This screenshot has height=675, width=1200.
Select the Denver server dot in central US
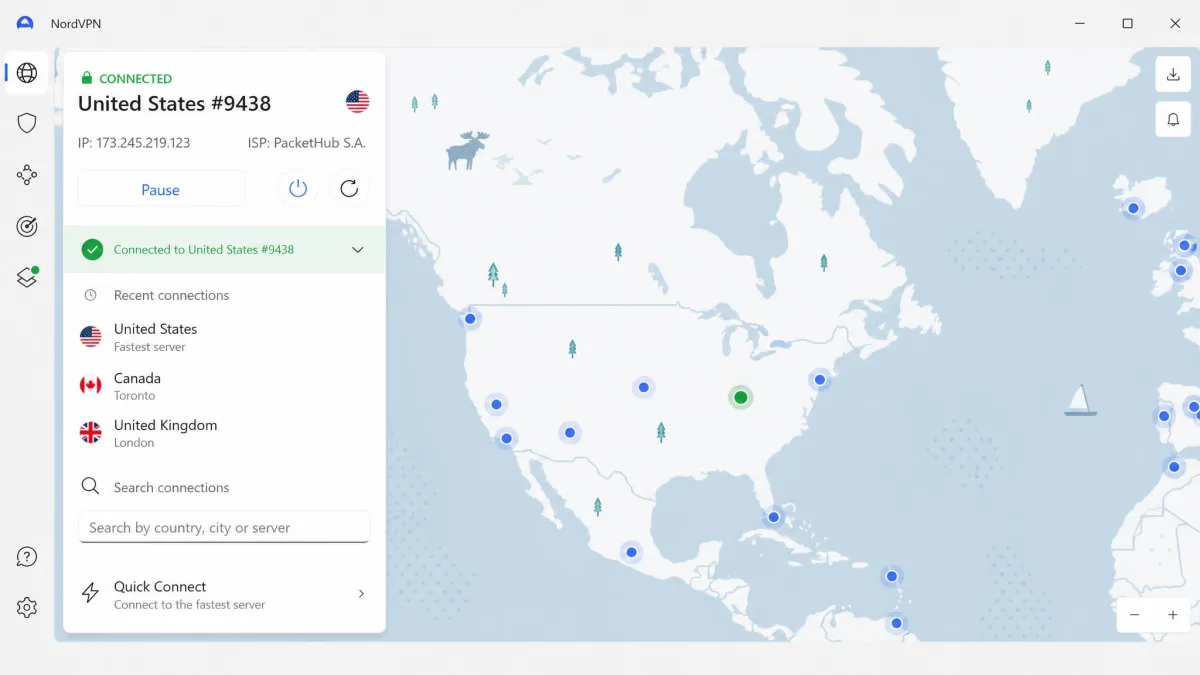click(x=643, y=387)
